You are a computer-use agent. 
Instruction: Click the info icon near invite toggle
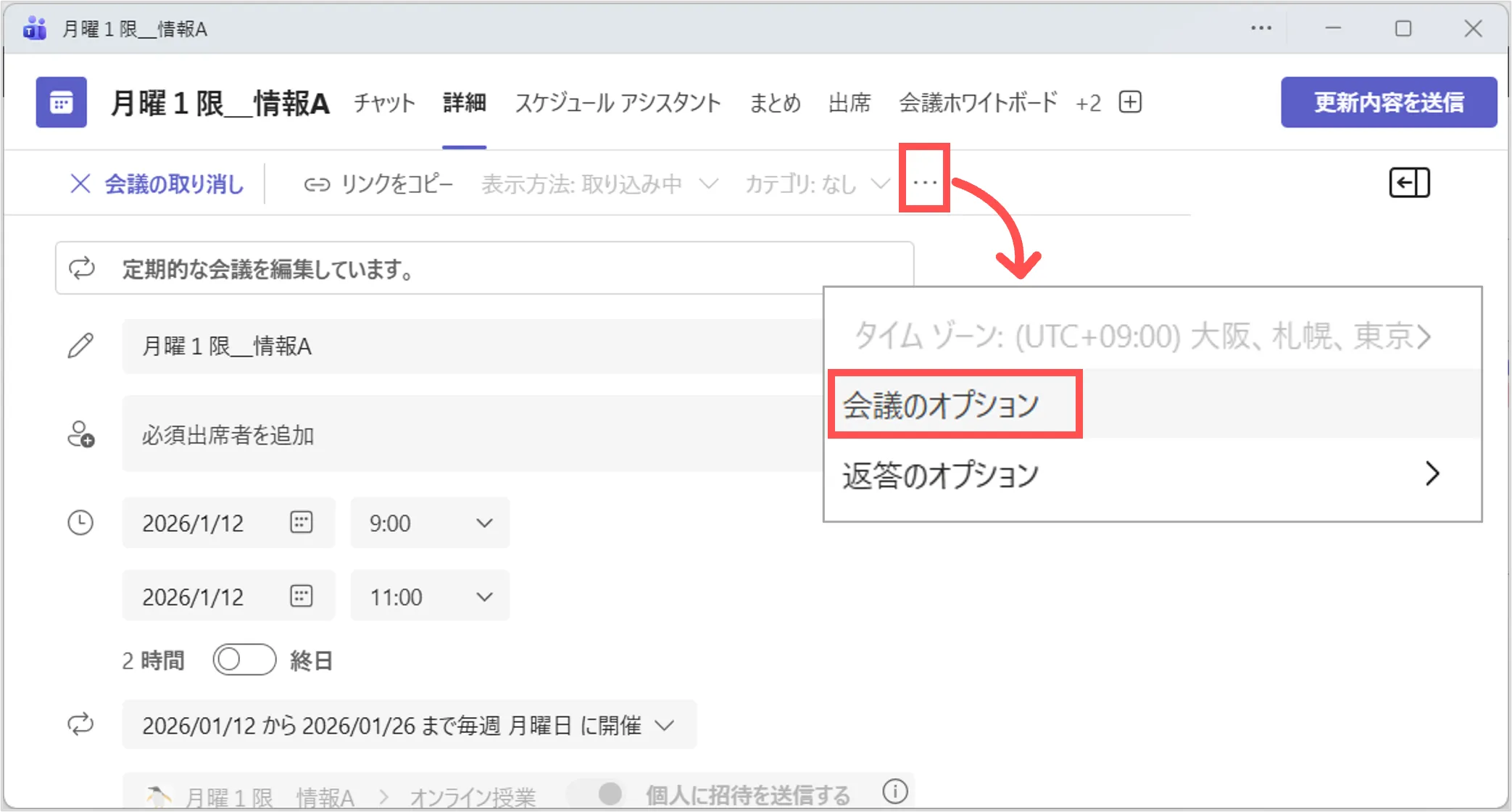(895, 791)
